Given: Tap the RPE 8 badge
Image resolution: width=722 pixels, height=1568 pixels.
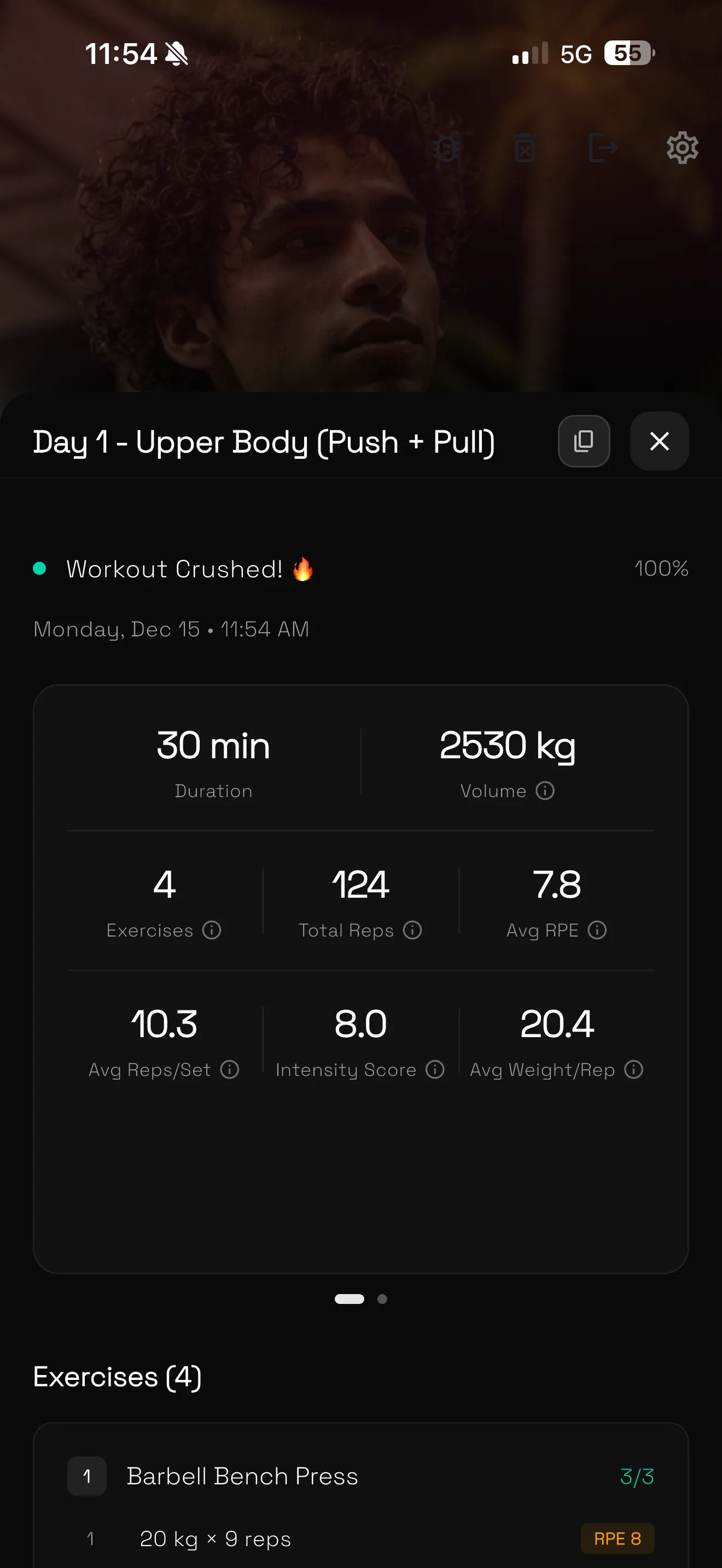Looking at the screenshot, I should 618,1538.
